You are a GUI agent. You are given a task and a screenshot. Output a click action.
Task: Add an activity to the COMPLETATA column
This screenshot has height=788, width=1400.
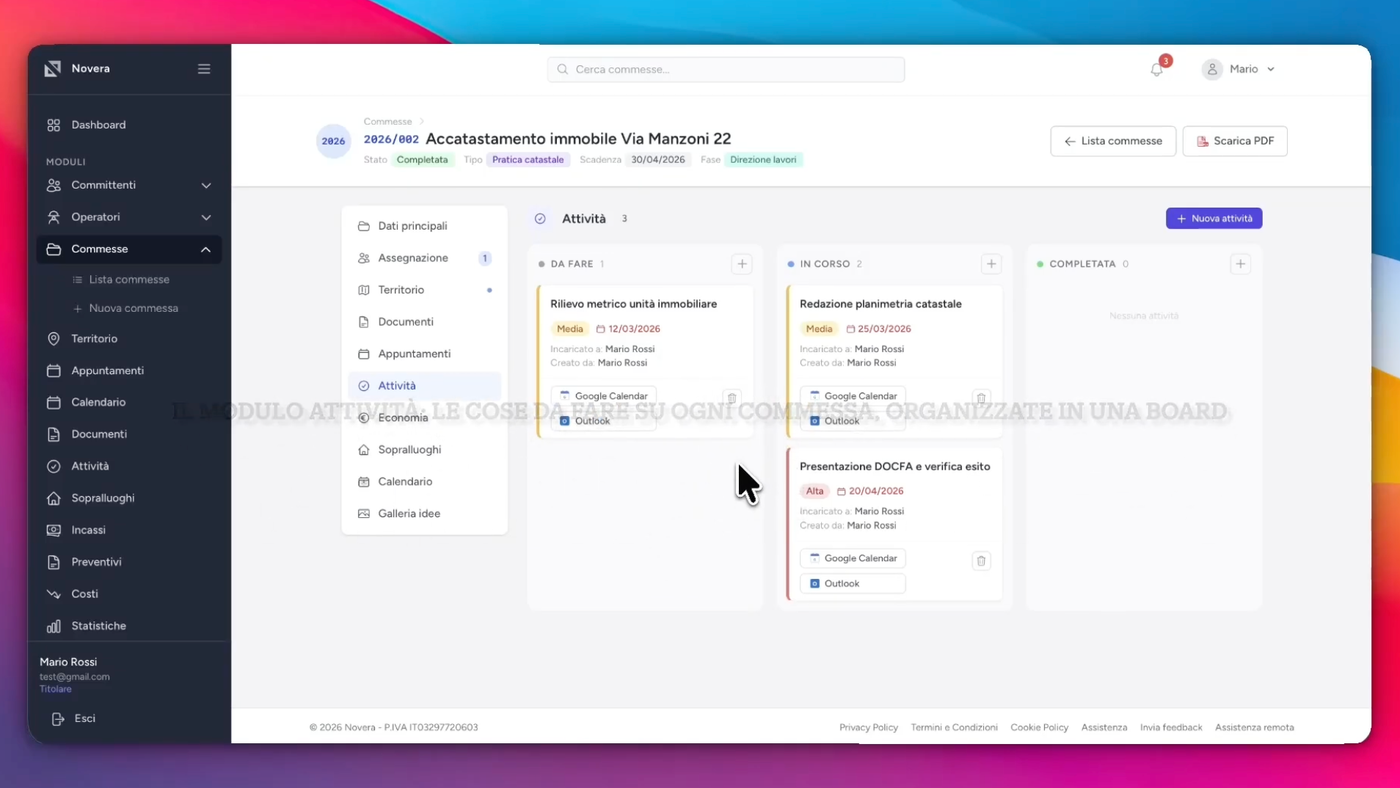click(x=1240, y=264)
